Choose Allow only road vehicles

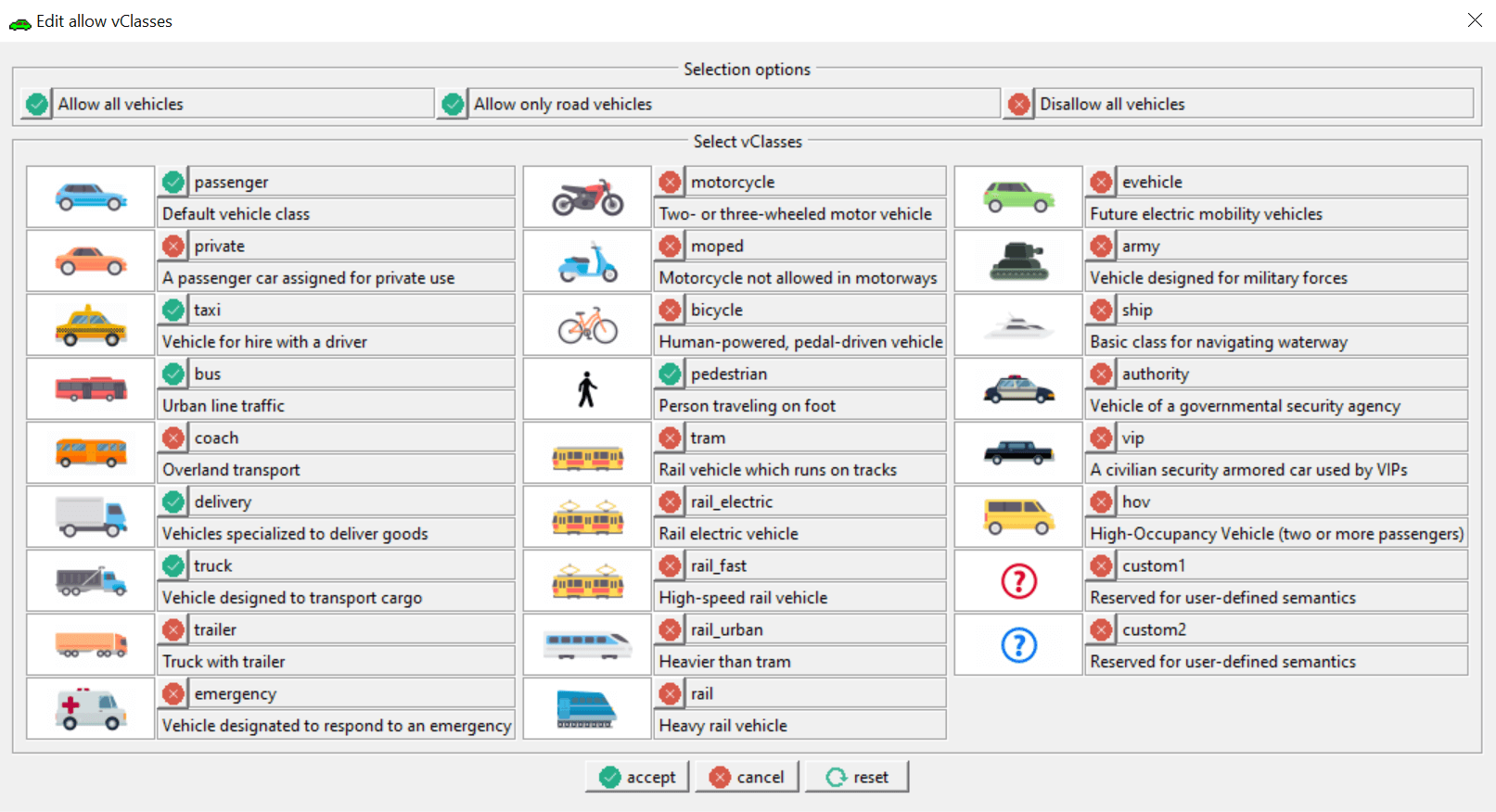pyautogui.click(x=453, y=104)
